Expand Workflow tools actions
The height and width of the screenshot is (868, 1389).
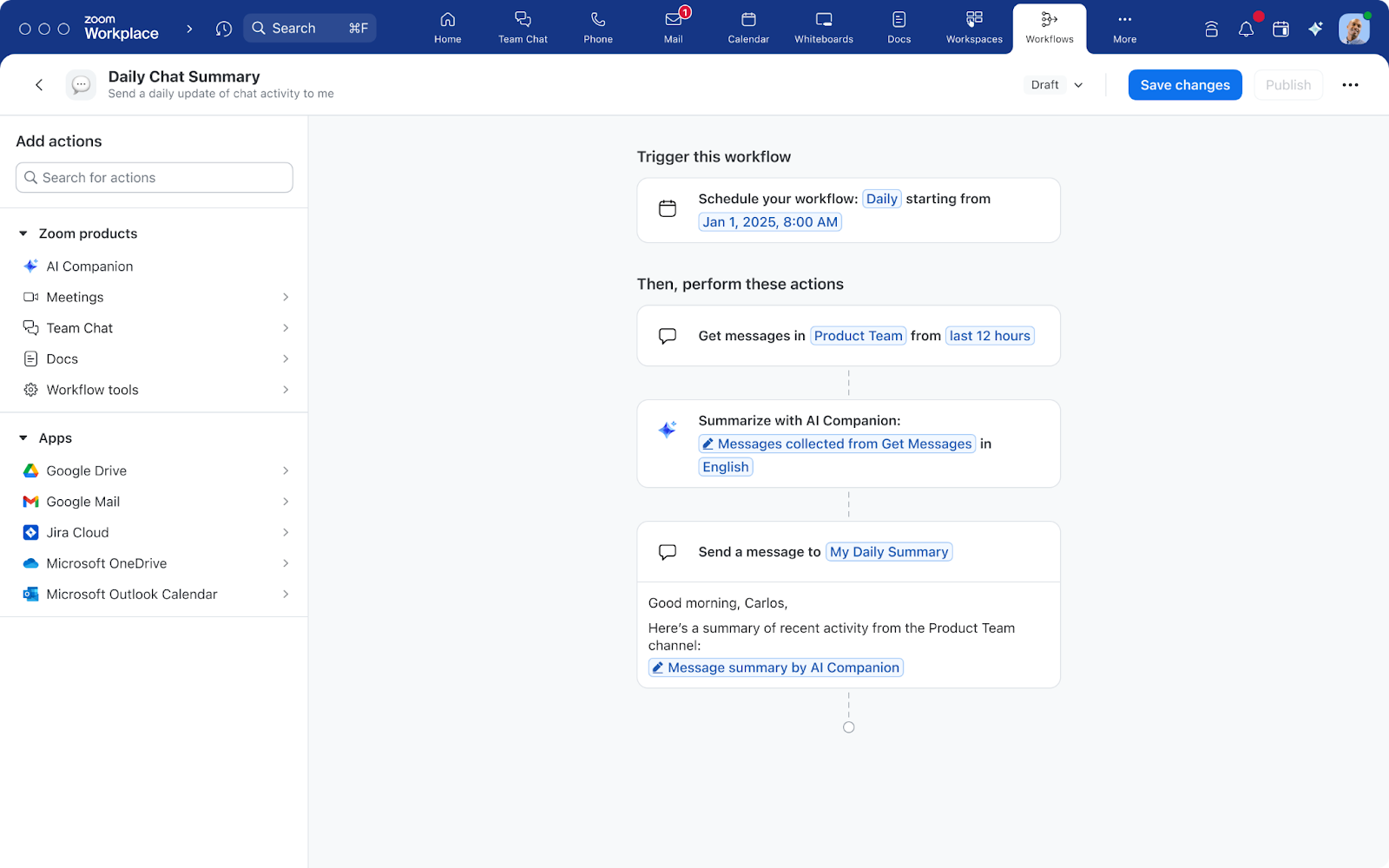click(286, 390)
